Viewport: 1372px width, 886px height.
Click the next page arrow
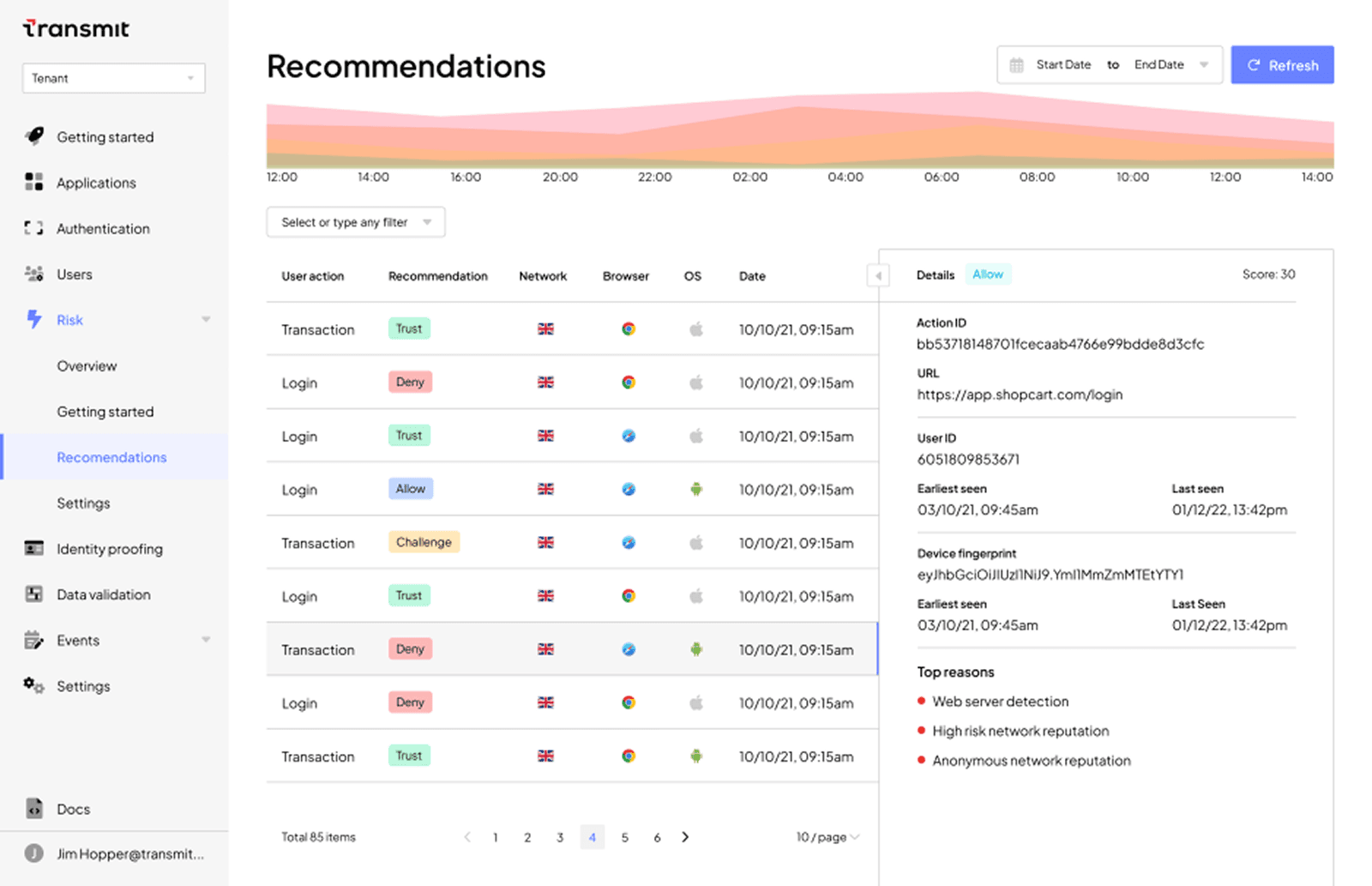pyautogui.click(x=685, y=837)
